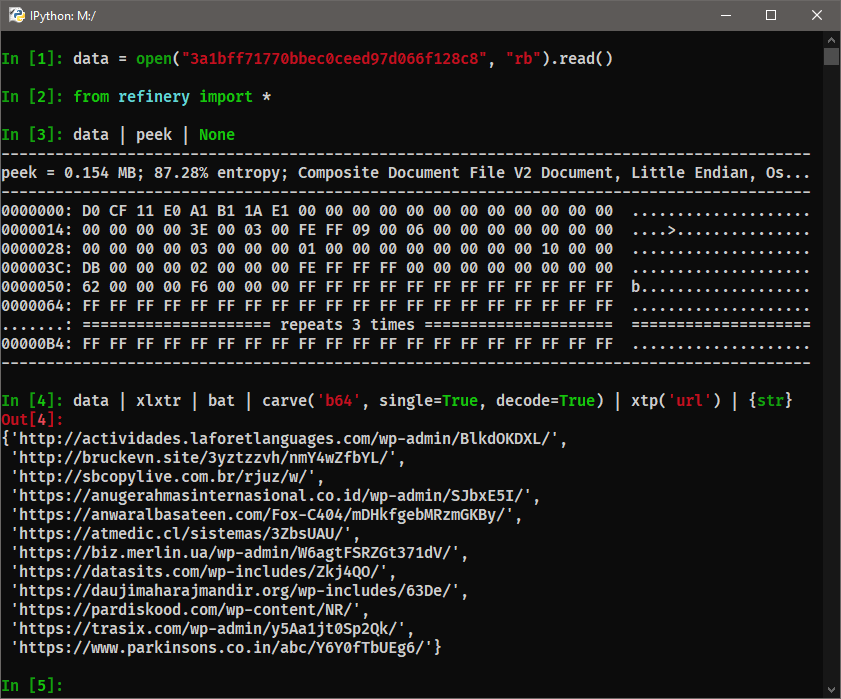841x699 pixels.
Task: Click hex row at offset 00000B4
Action: pos(405,344)
